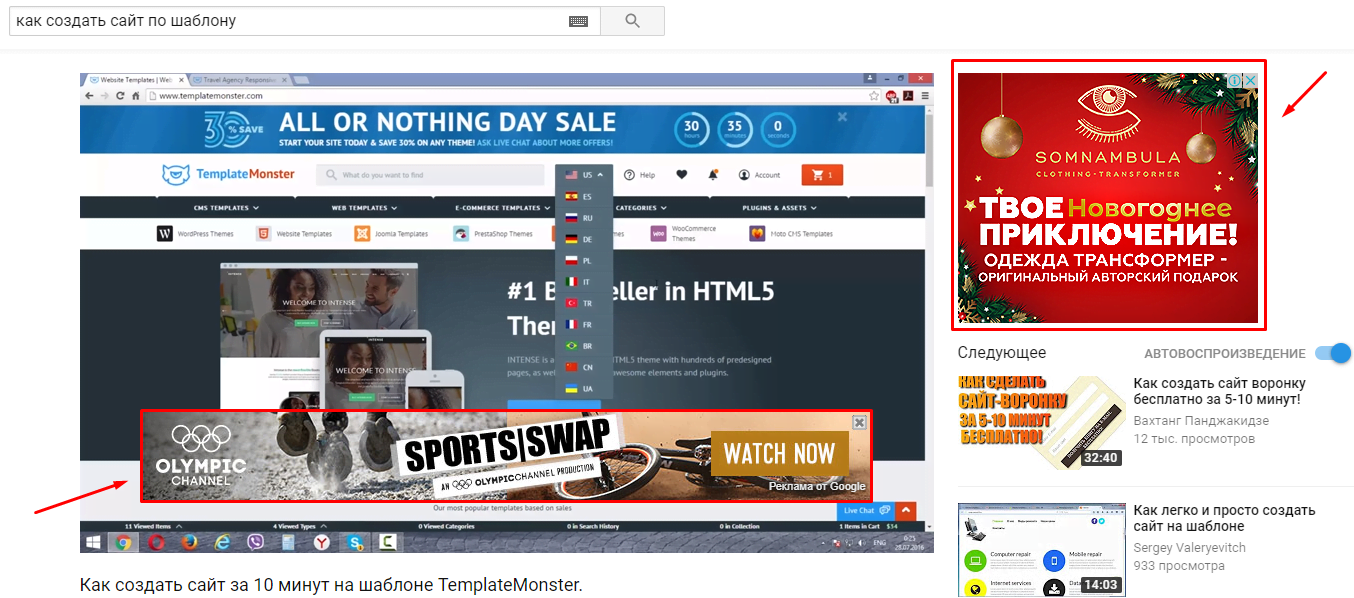
Task: Click the WordPress Themes icon
Action: point(165,234)
